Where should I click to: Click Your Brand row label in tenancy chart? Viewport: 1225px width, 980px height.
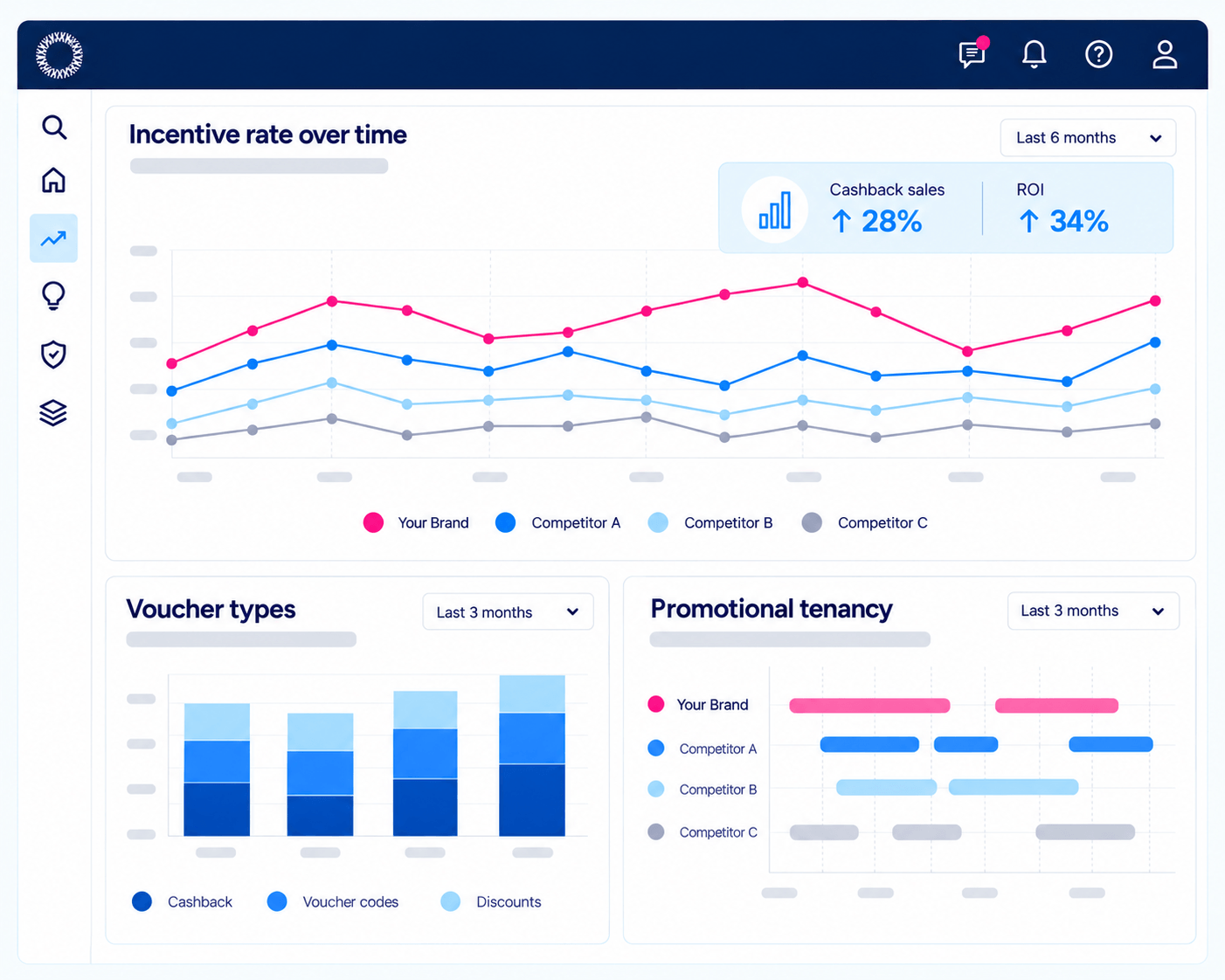(x=712, y=705)
